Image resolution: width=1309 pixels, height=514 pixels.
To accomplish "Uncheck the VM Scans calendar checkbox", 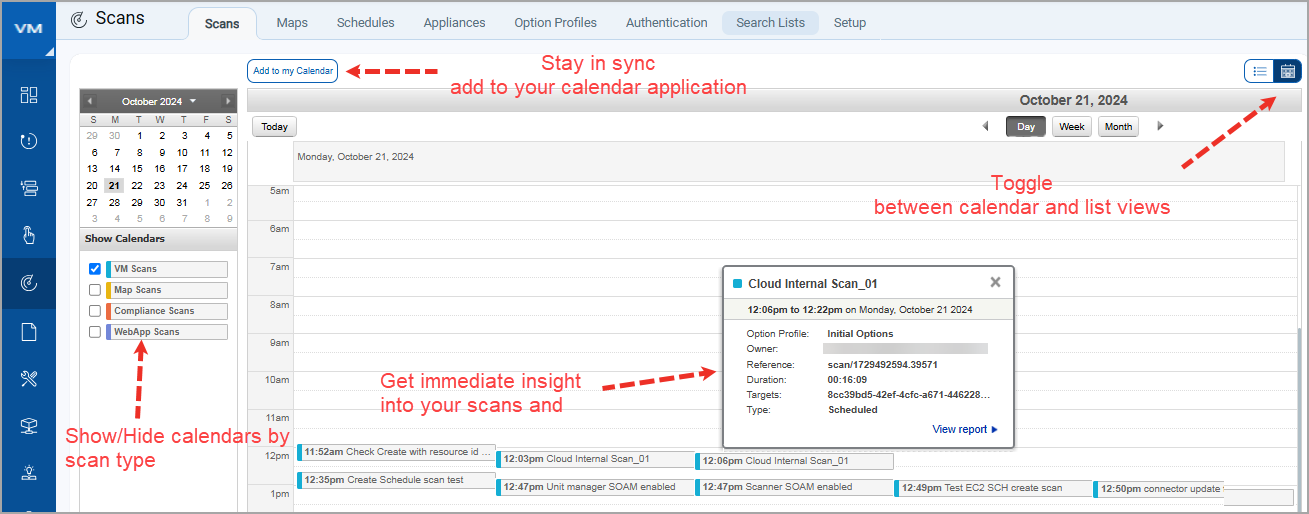I will 95,269.
